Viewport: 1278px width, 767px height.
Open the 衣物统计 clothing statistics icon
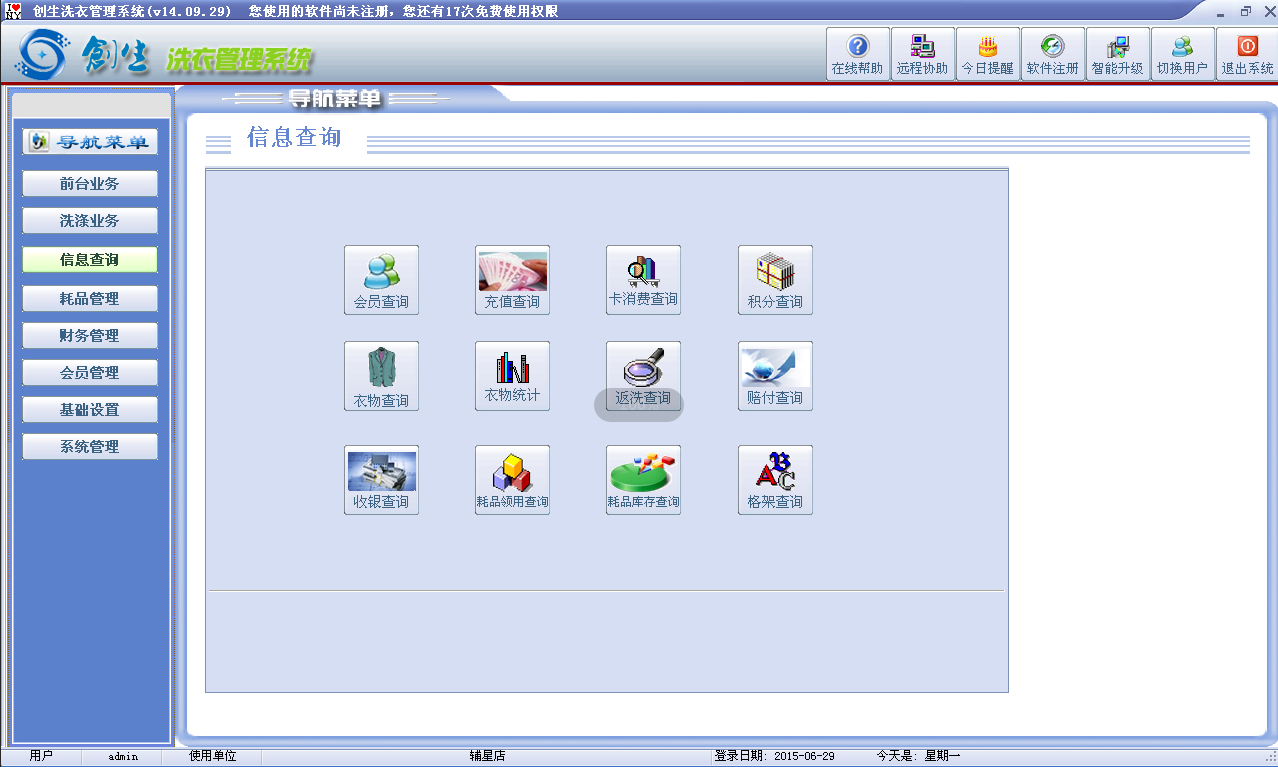point(512,376)
